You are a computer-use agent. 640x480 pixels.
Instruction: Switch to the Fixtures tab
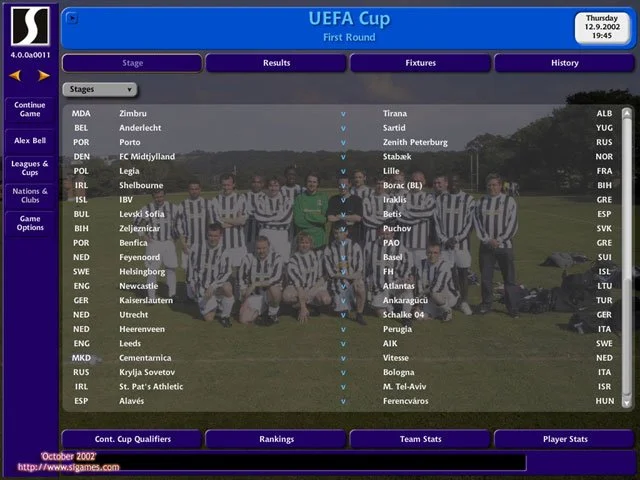coord(420,63)
